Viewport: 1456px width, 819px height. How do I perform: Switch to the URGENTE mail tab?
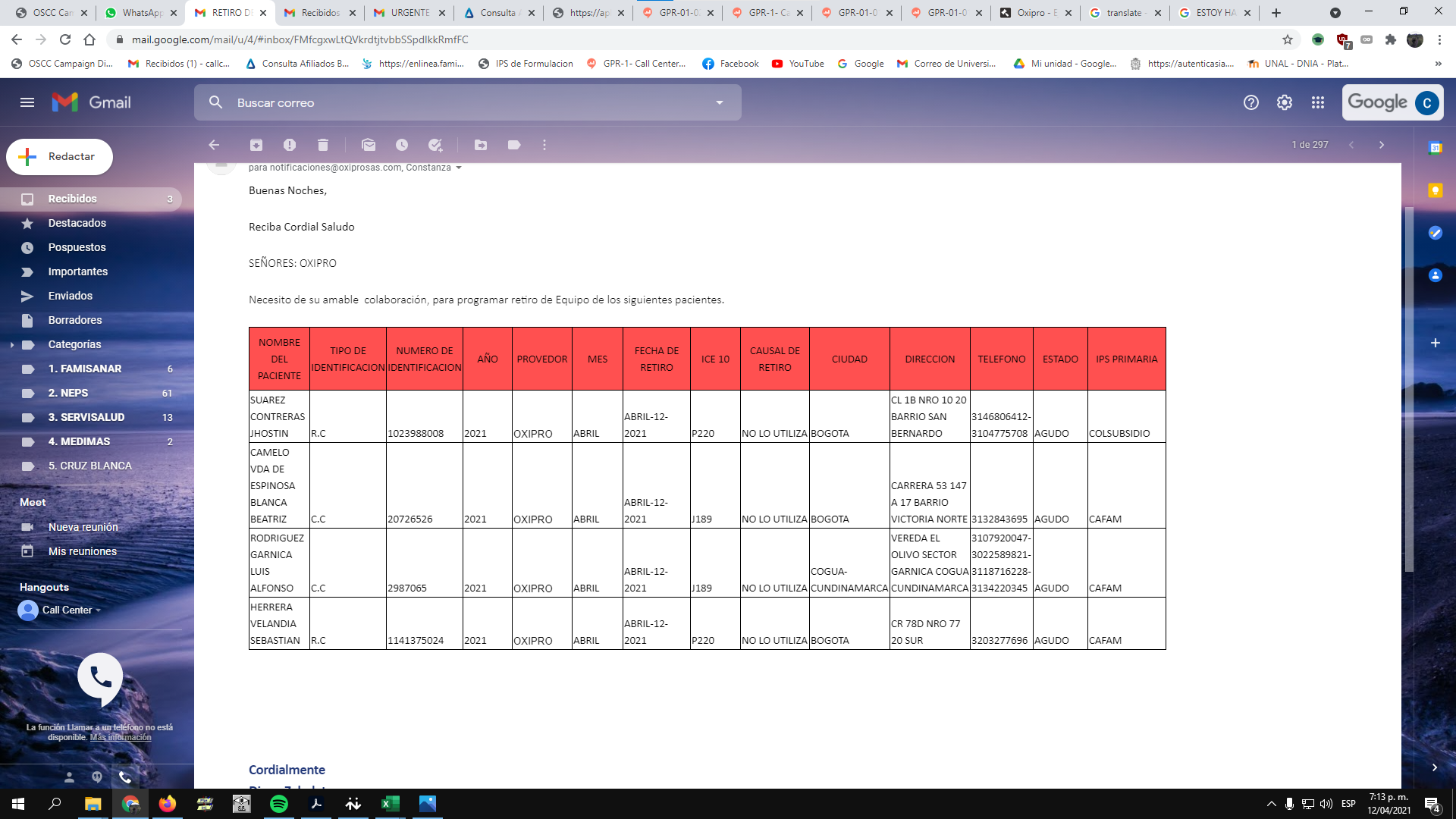click(410, 13)
